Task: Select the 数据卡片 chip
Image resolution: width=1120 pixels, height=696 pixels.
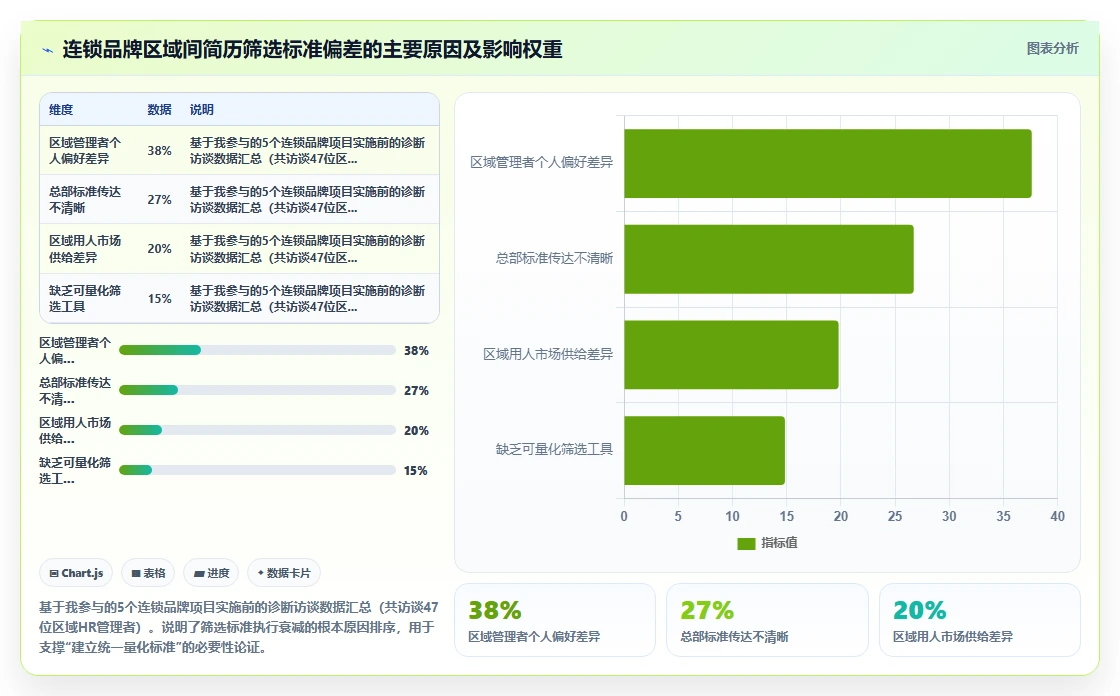Action: pos(284,573)
